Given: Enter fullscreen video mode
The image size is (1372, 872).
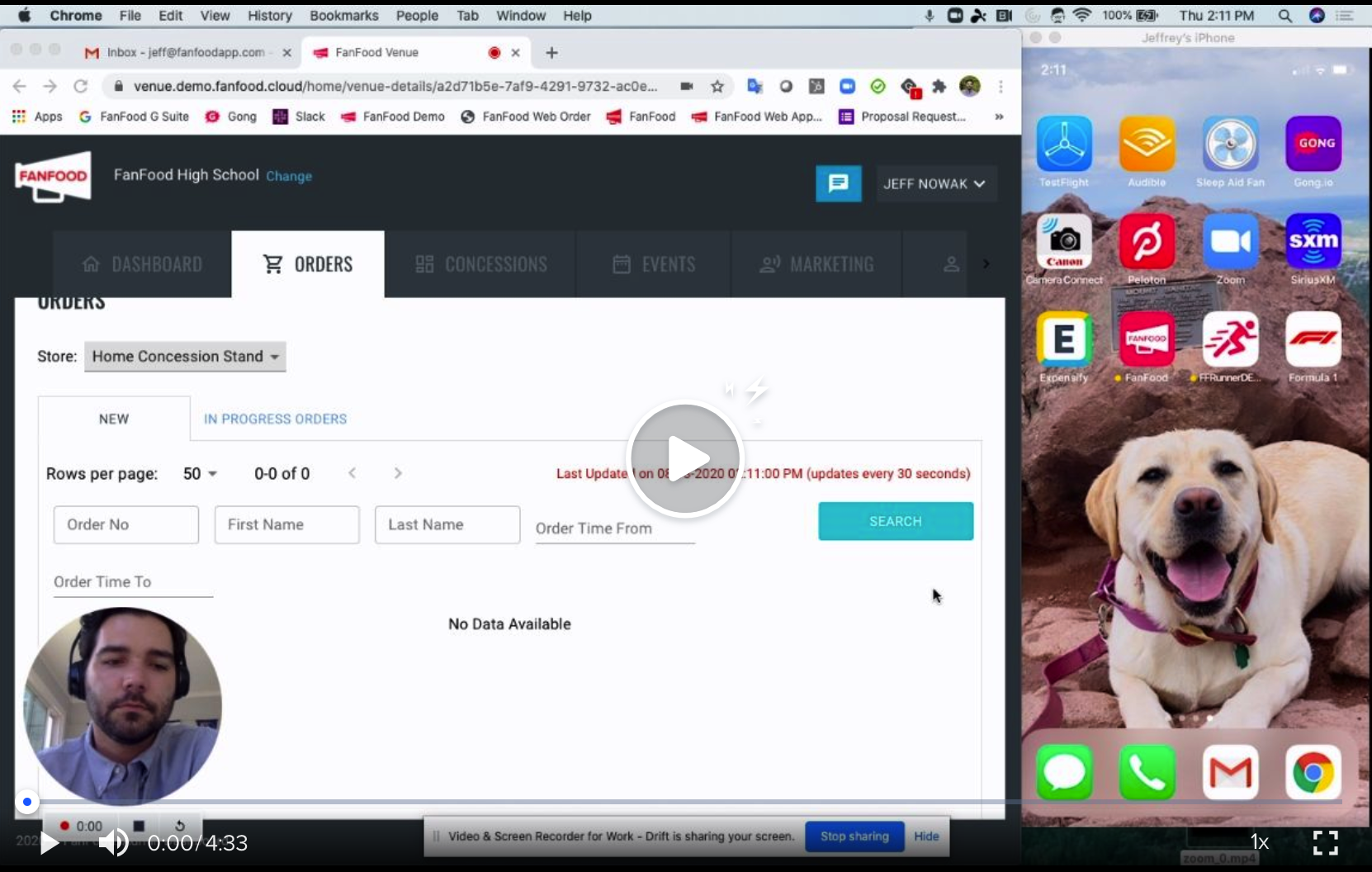Looking at the screenshot, I should (1326, 842).
